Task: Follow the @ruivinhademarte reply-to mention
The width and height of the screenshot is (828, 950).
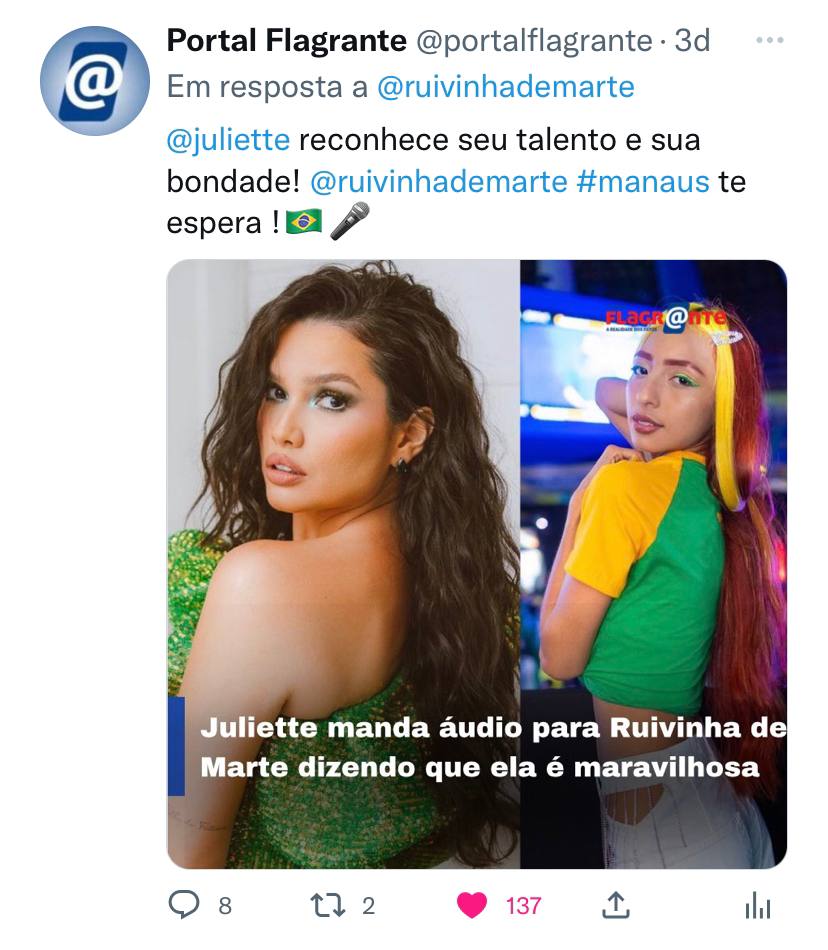Action: pyautogui.click(x=506, y=87)
